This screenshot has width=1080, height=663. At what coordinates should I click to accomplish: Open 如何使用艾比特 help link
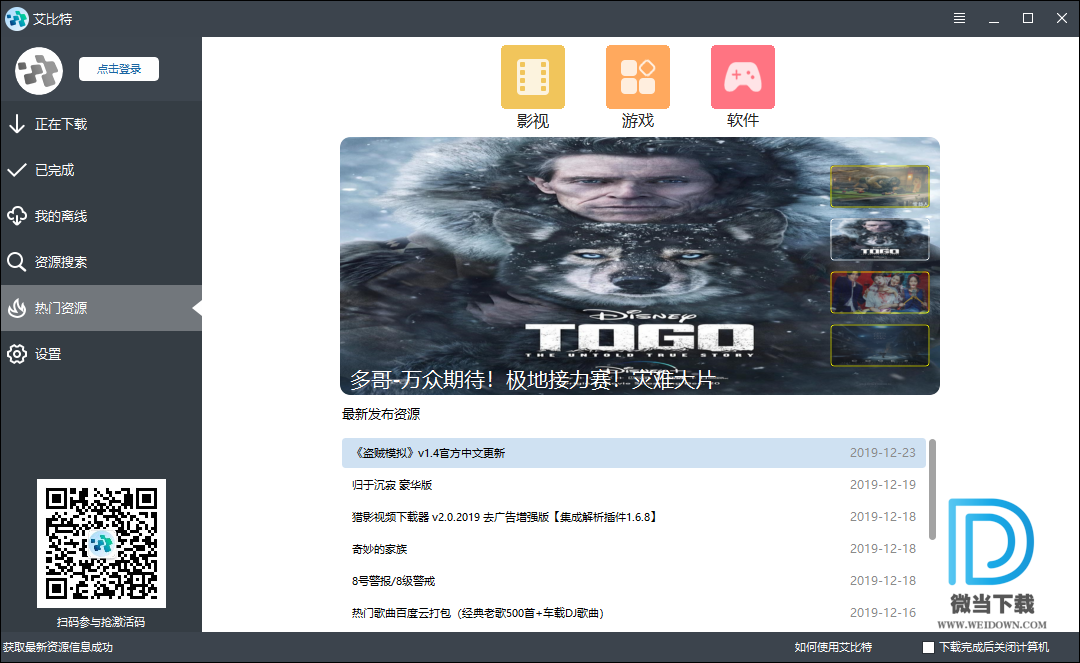833,647
